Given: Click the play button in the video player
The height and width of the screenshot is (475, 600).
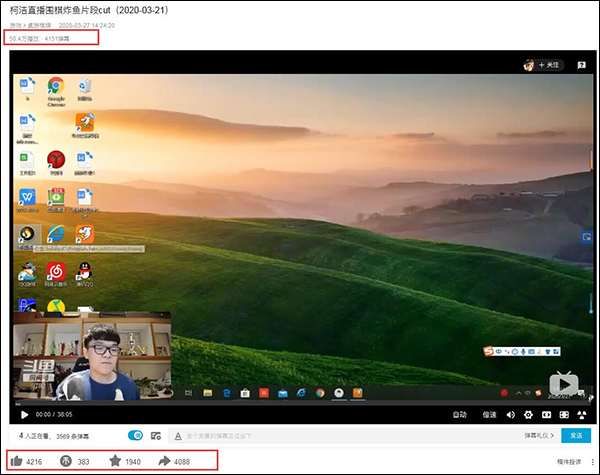Looking at the screenshot, I should (x=24, y=414).
